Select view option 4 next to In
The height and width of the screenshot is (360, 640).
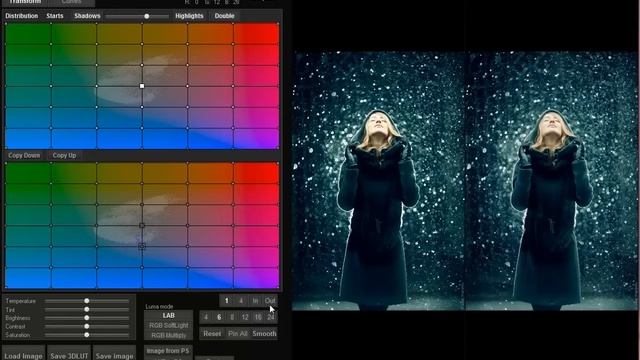[x=241, y=301]
